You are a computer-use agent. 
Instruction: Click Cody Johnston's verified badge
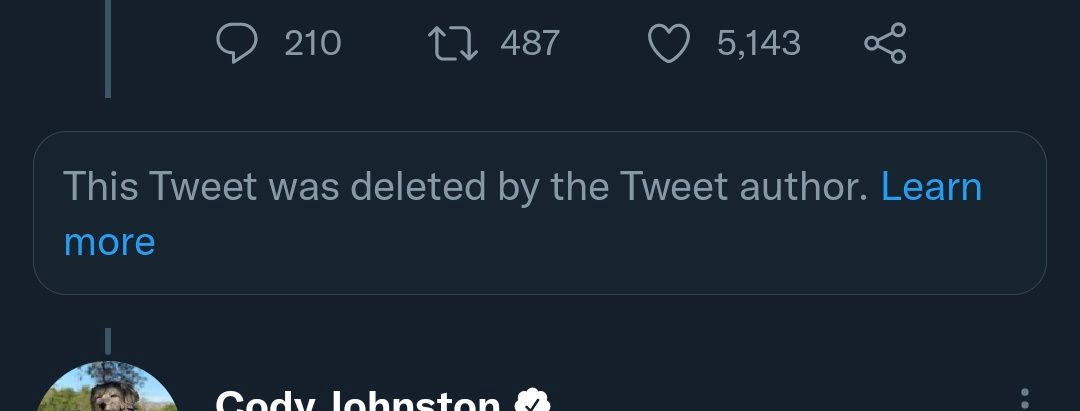(x=532, y=402)
